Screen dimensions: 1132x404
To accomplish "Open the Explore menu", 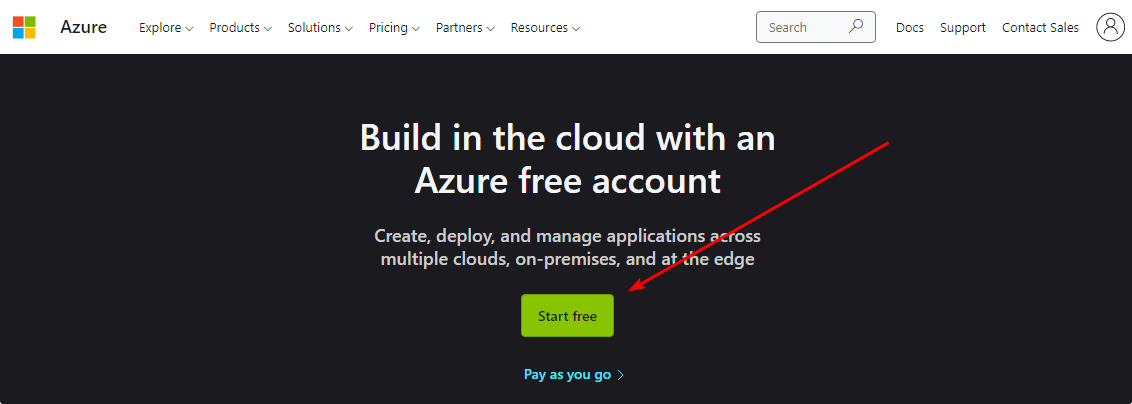I will tap(166, 28).
